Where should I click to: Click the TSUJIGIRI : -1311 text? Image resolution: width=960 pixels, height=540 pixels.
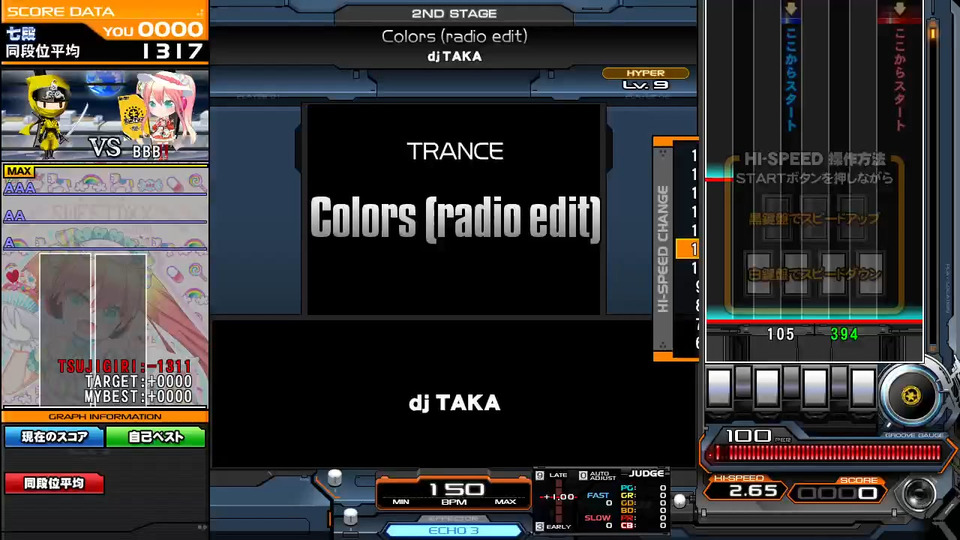click(125, 366)
